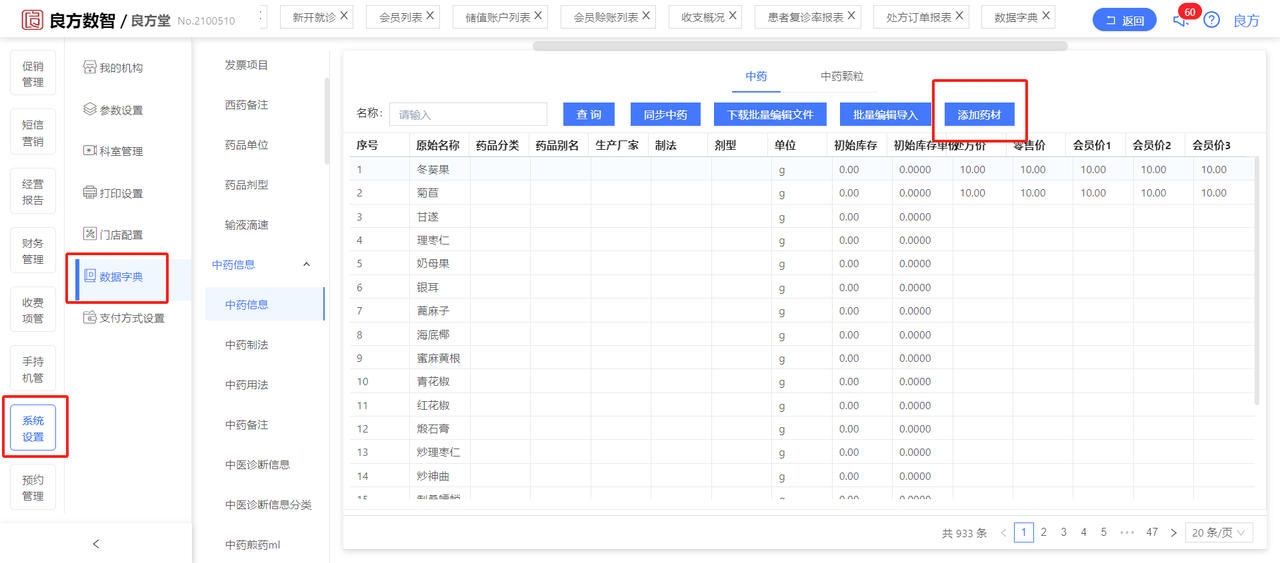Viewport: 1280px width, 563px height.
Task: Click the 同步中药 button
Action: 665,115
